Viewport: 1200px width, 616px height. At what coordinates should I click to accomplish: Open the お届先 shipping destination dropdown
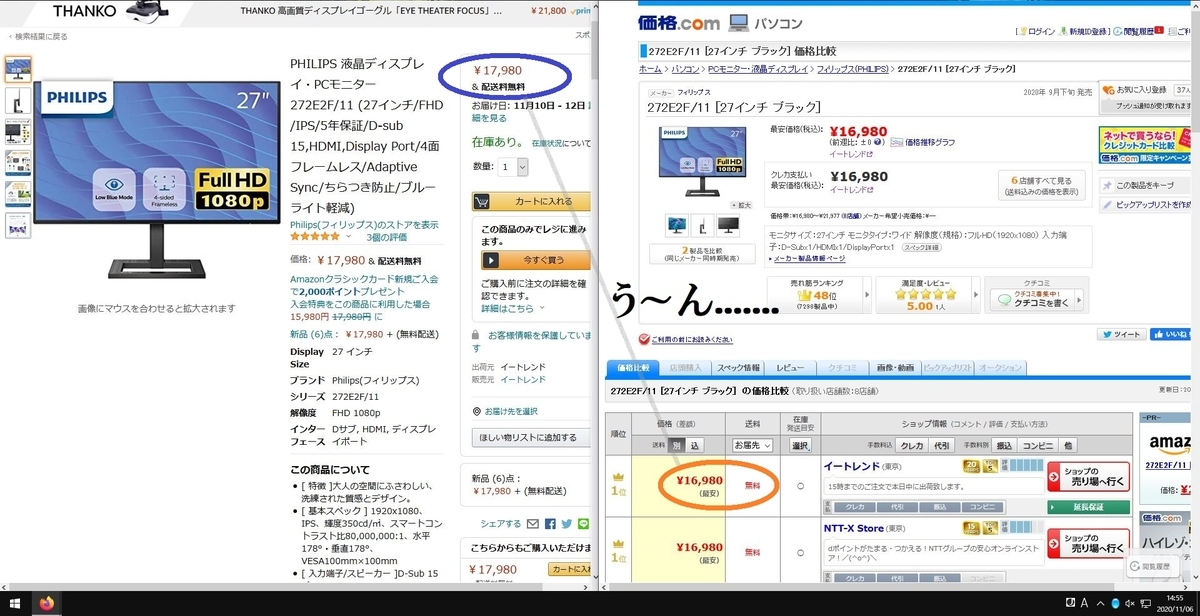click(x=755, y=445)
